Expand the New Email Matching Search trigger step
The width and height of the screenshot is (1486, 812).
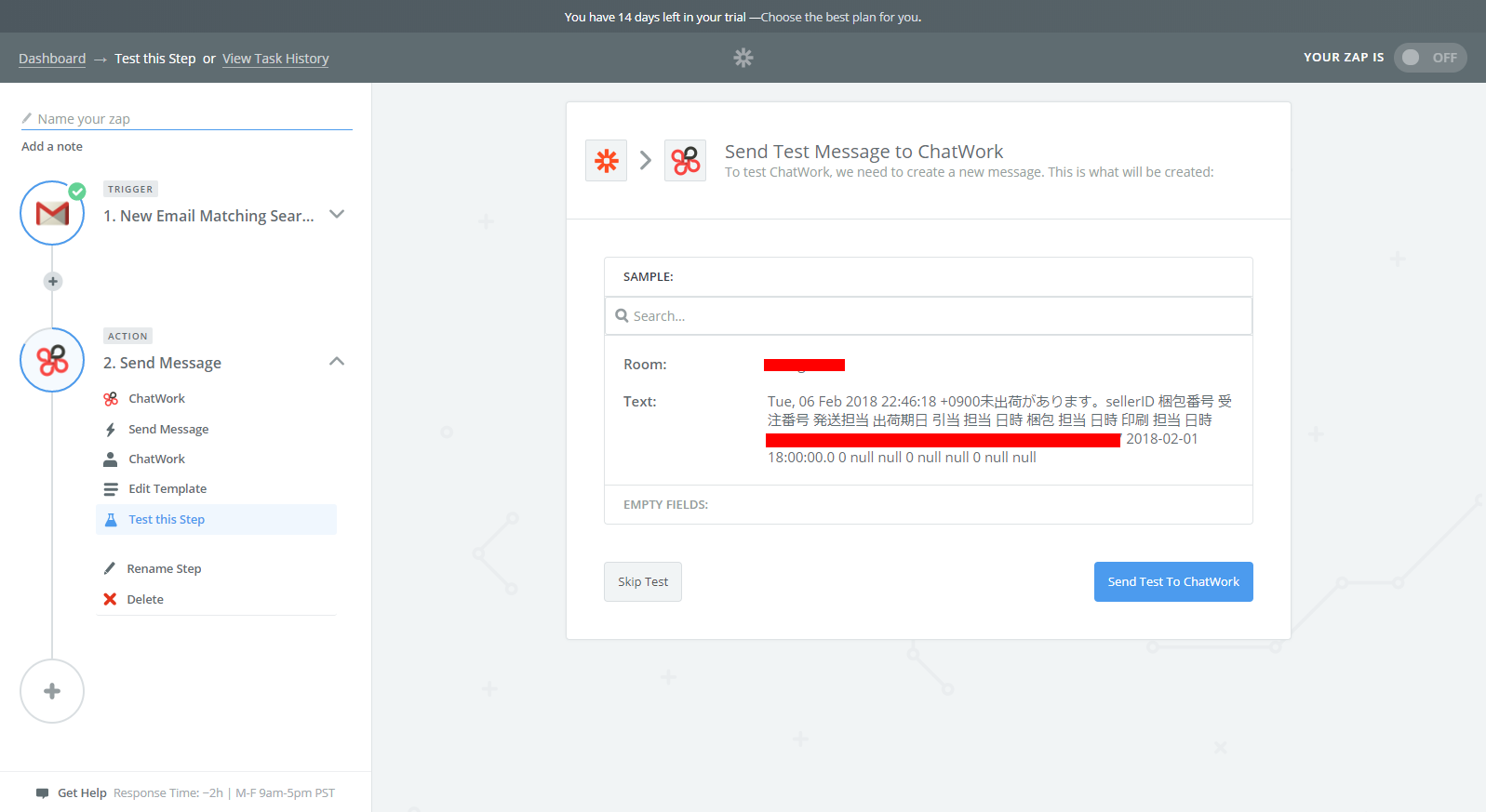tap(337, 214)
